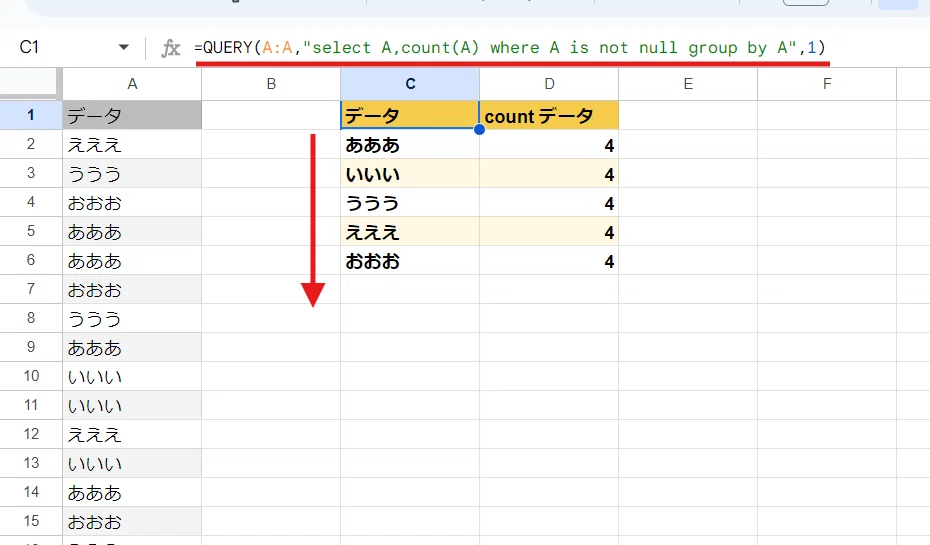Click cell A5 containing あああ

click(x=132, y=231)
